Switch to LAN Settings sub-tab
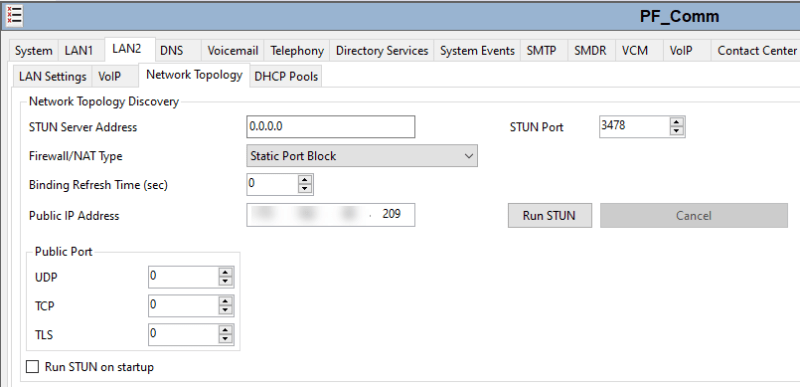800x387 pixels. pyautogui.click(x=53, y=76)
